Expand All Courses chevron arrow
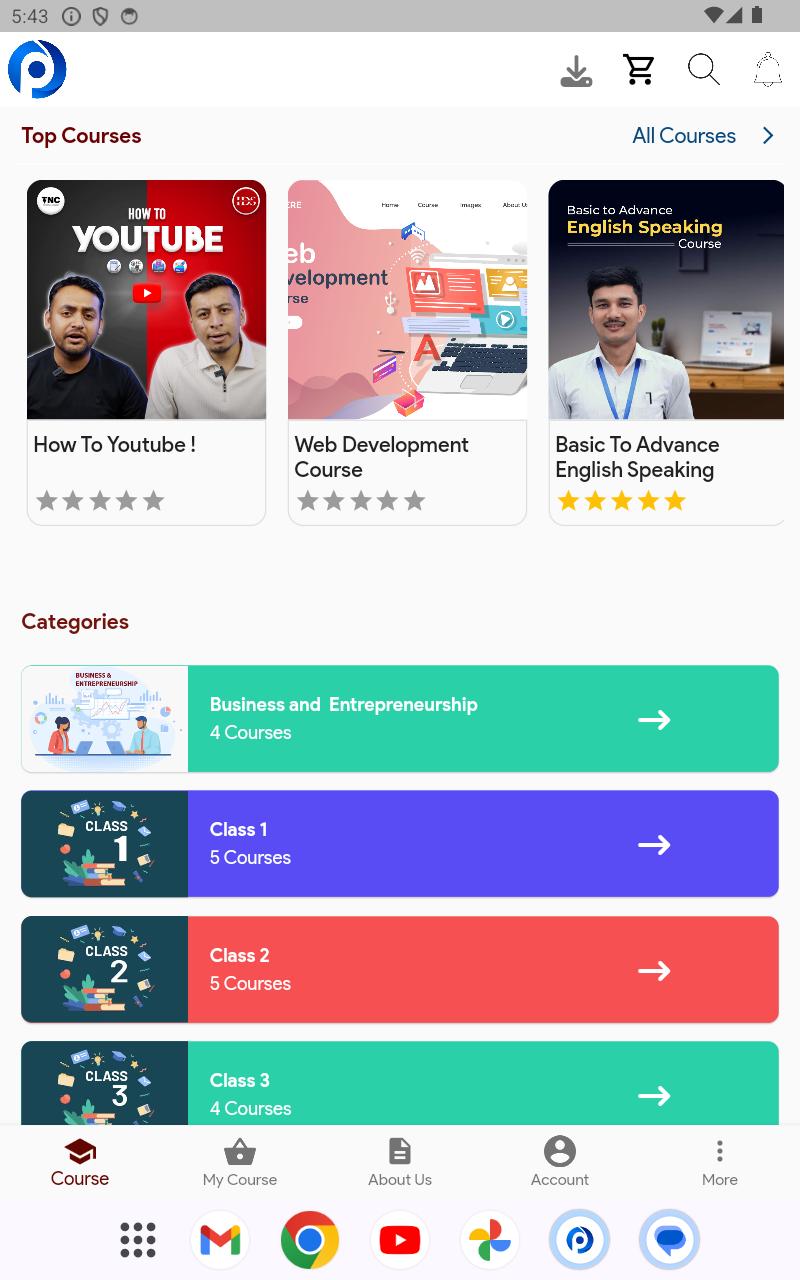 click(768, 135)
